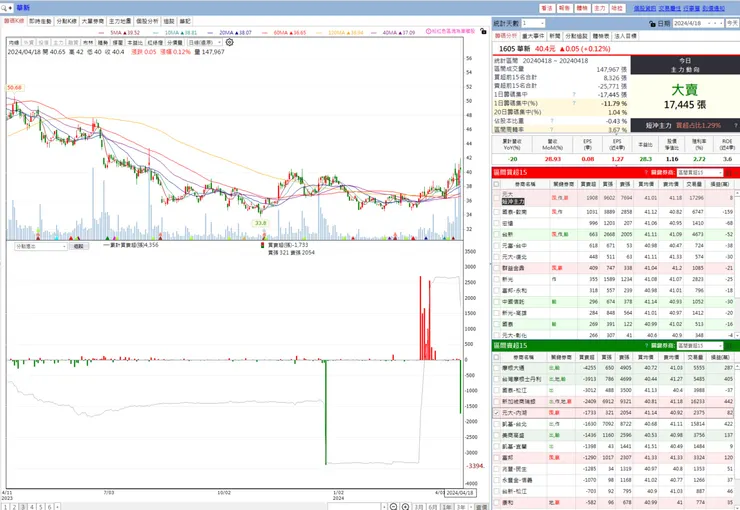Click help icon next to 1日籌碼集中

pos(574,94)
